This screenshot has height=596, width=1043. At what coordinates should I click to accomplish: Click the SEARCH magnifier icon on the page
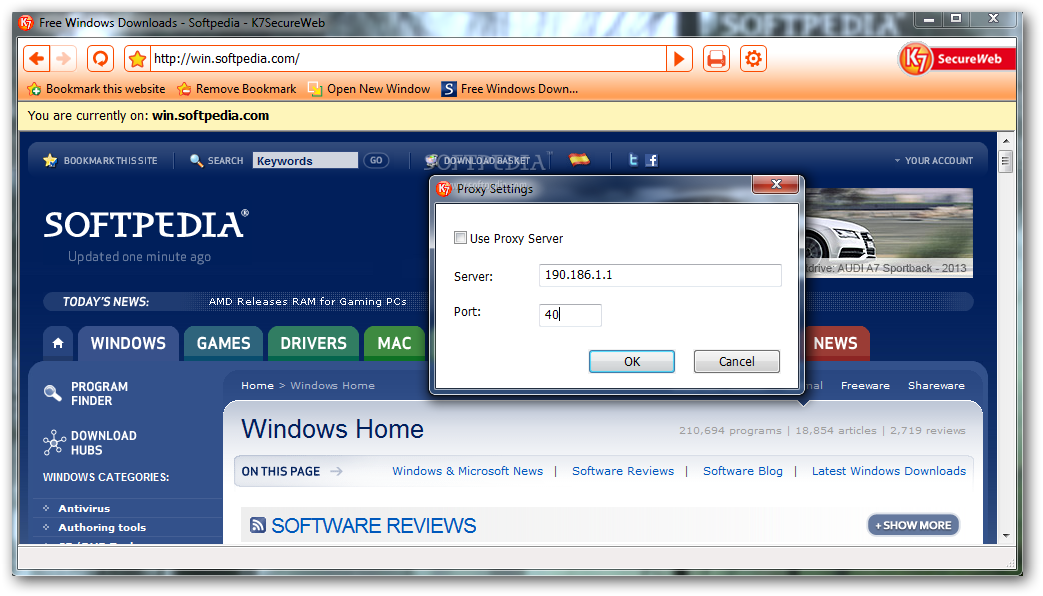click(196, 160)
